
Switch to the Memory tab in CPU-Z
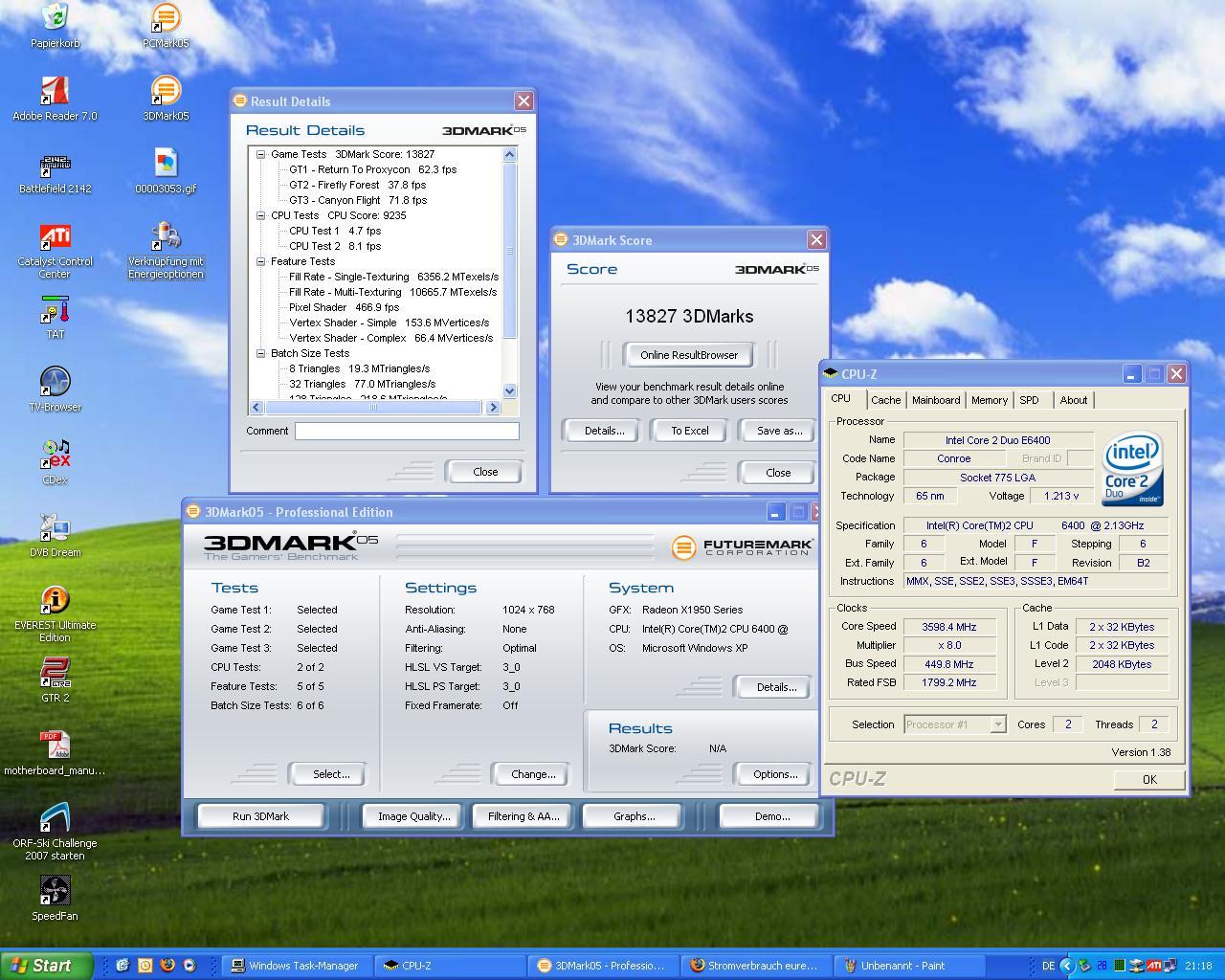(990, 400)
